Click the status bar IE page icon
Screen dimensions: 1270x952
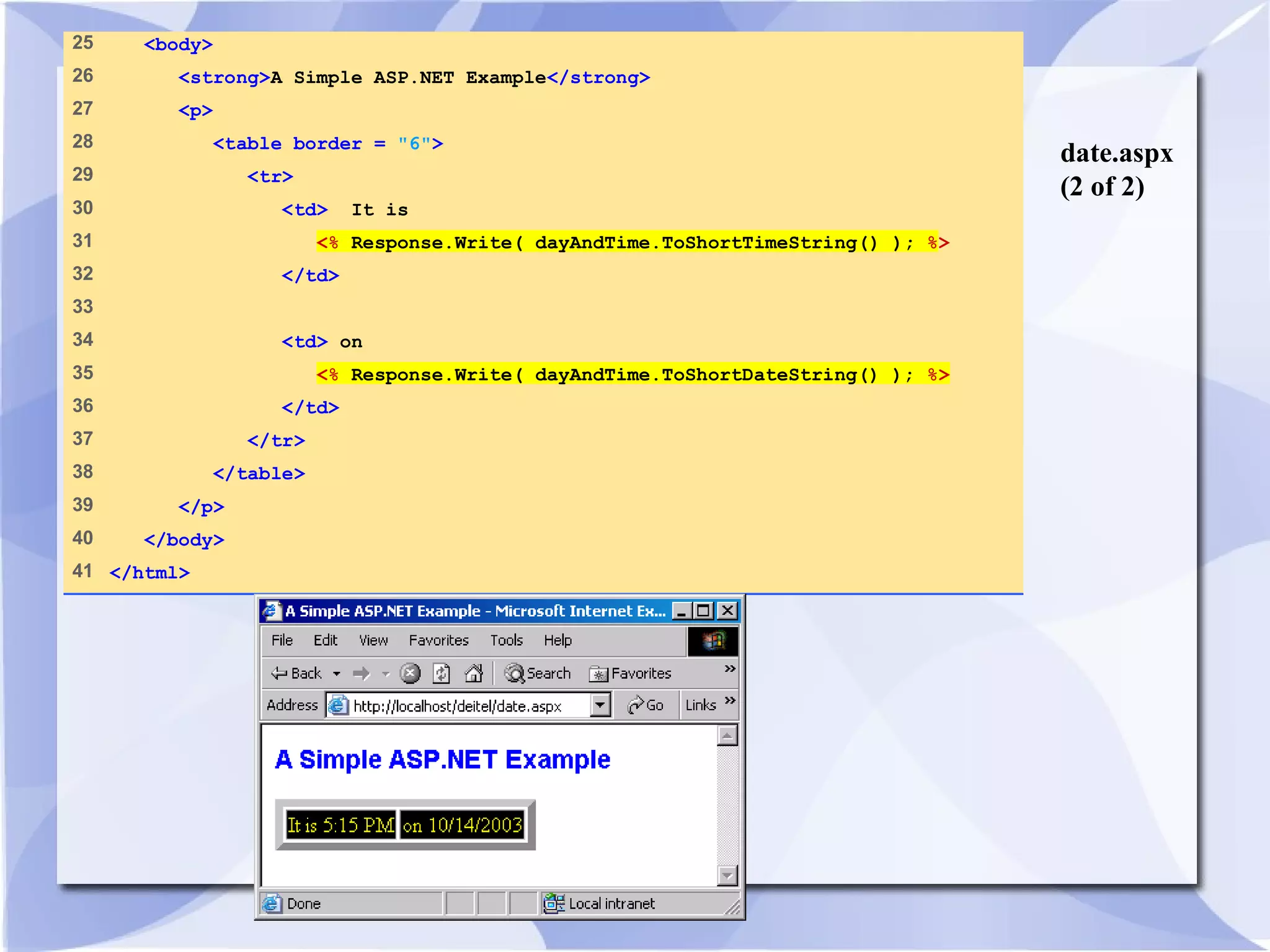click(x=271, y=904)
